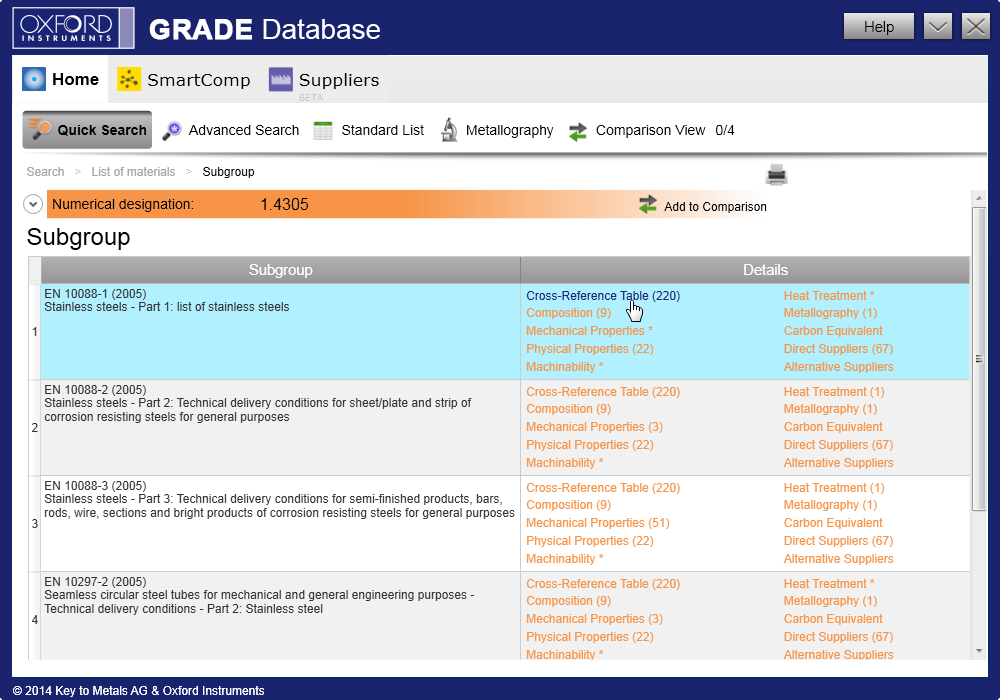Click the vertical scrollbar thumb
The height and width of the screenshot is (700, 1000).
(x=979, y=358)
